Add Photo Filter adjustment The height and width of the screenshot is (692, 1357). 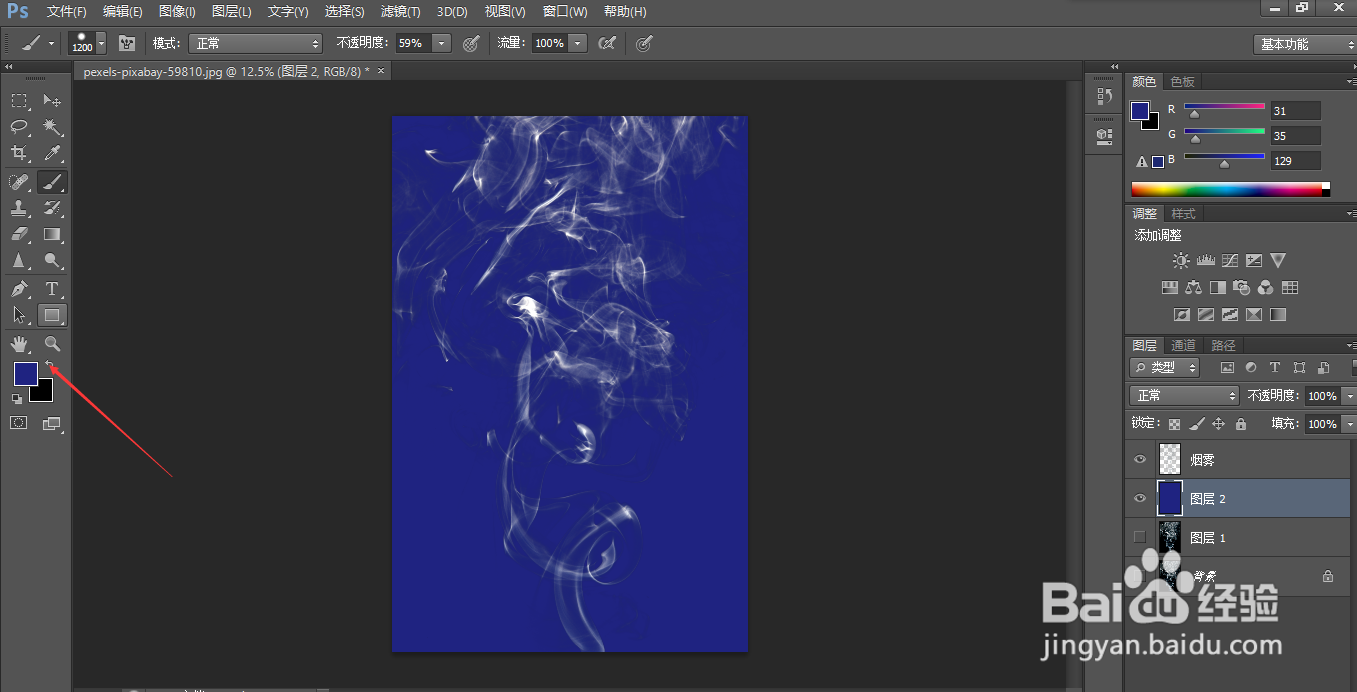click(x=1241, y=288)
